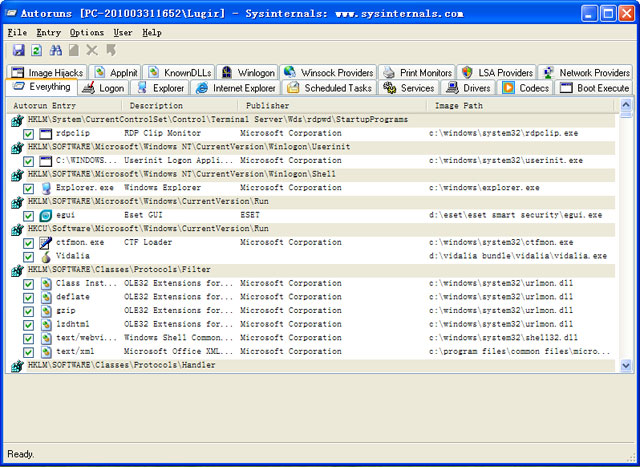The height and width of the screenshot is (467, 640).
Task: Uncheck the text/xml filter entry
Action: (x=28, y=352)
